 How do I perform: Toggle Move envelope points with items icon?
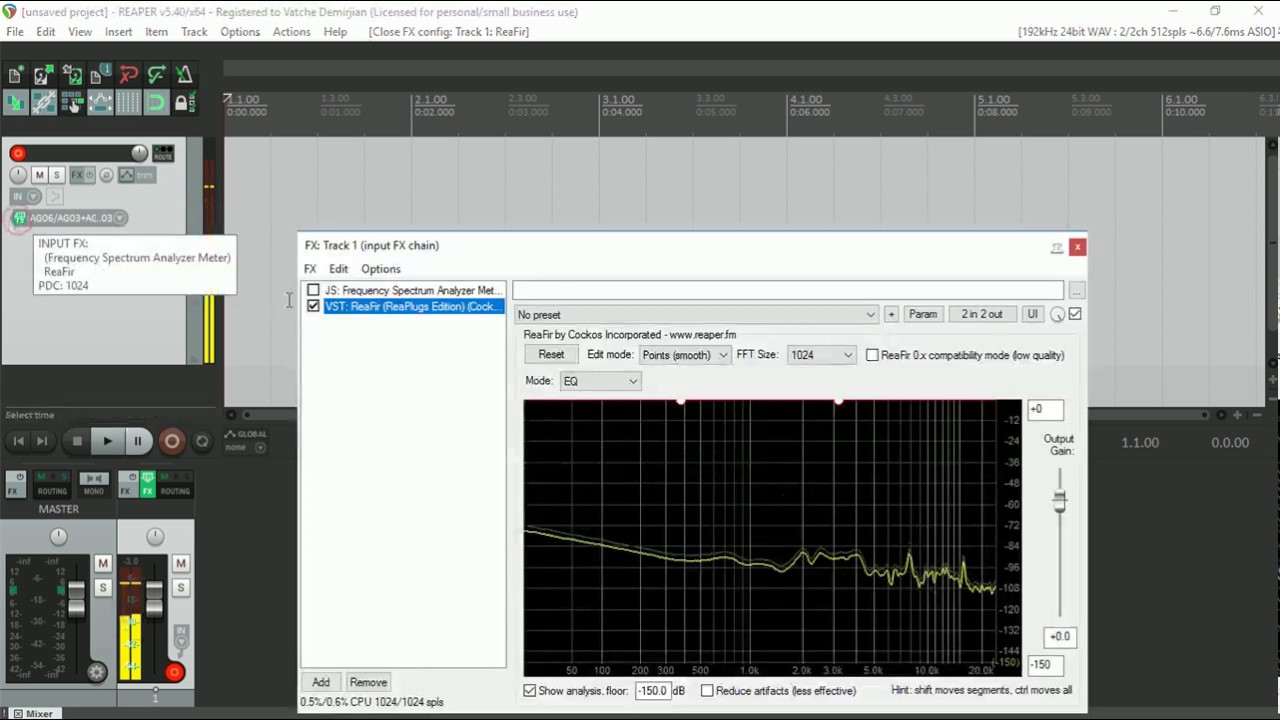(100, 102)
